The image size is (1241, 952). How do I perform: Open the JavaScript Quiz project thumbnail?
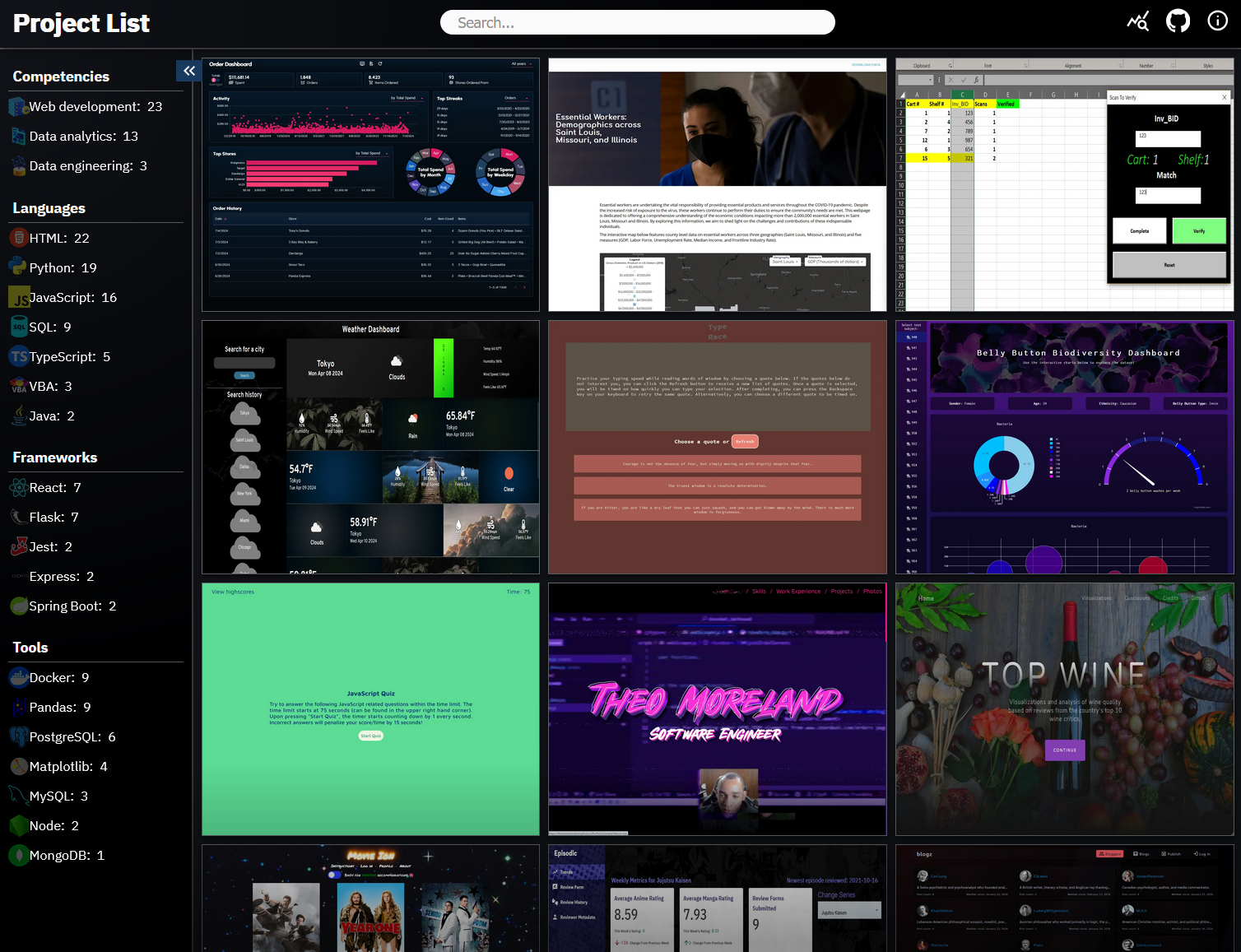(371, 709)
